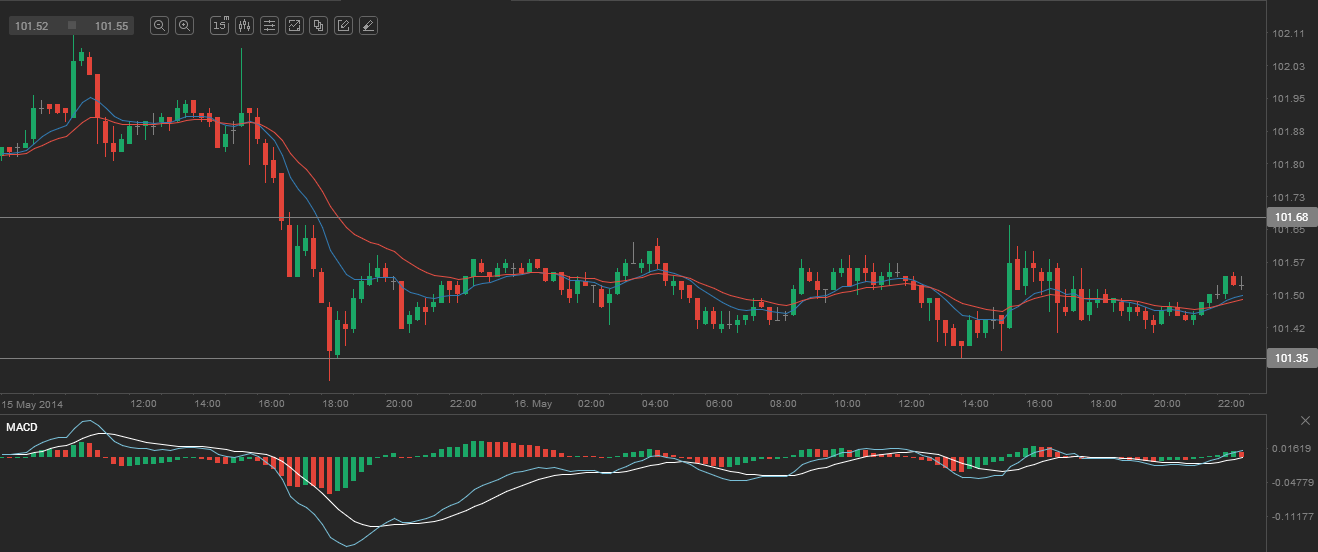Click the 102.11 price scale value
The image size is (1318, 552).
click(x=1288, y=34)
